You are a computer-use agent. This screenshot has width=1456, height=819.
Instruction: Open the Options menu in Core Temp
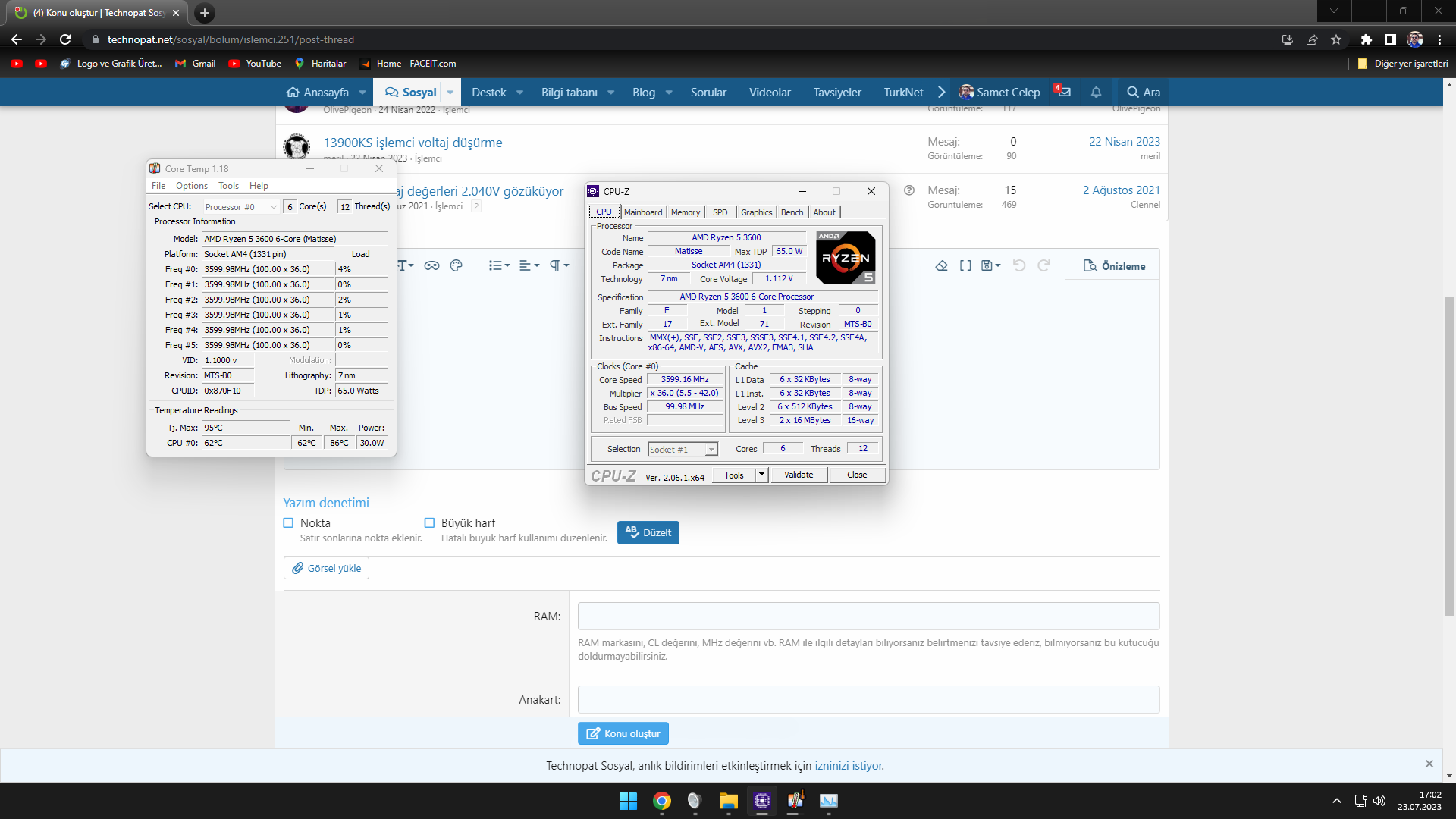pos(191,186)
